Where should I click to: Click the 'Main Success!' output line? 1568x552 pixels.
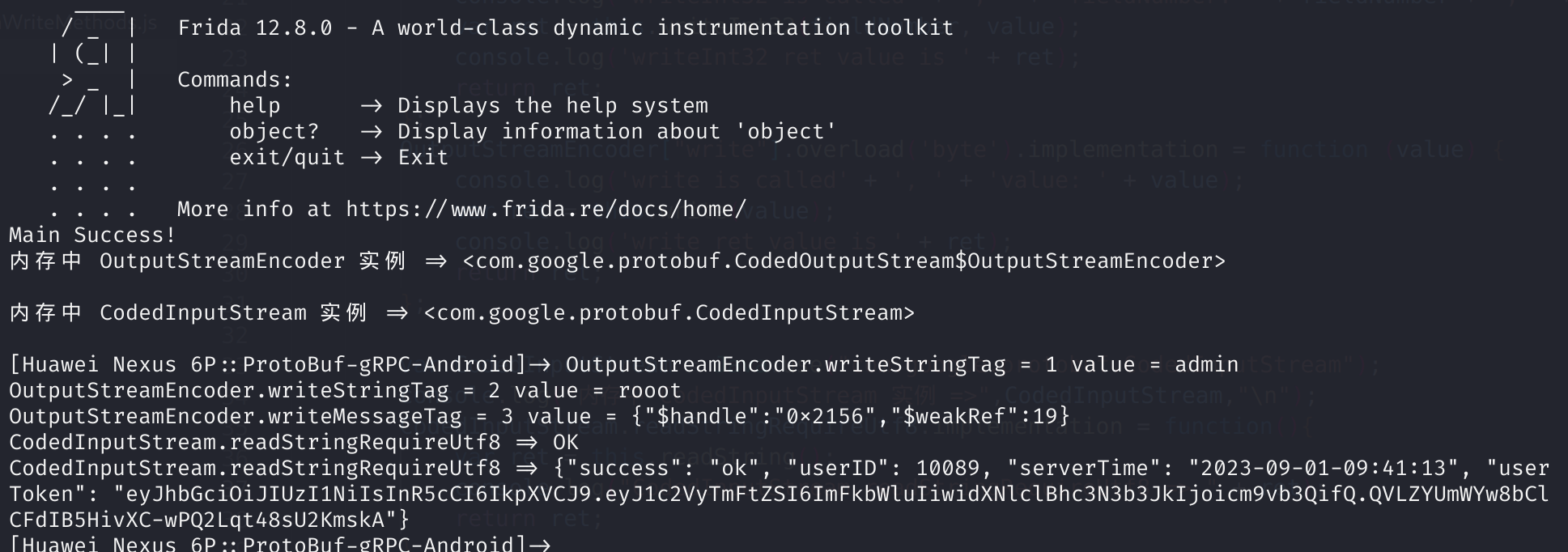click(92, 235)
